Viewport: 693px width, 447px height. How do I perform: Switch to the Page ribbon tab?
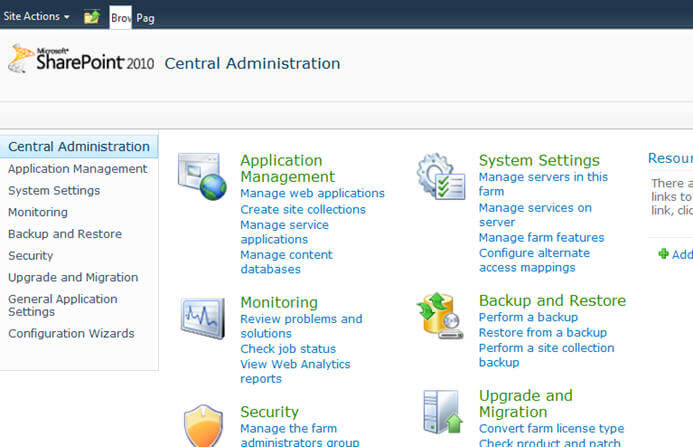pos(145,18)
